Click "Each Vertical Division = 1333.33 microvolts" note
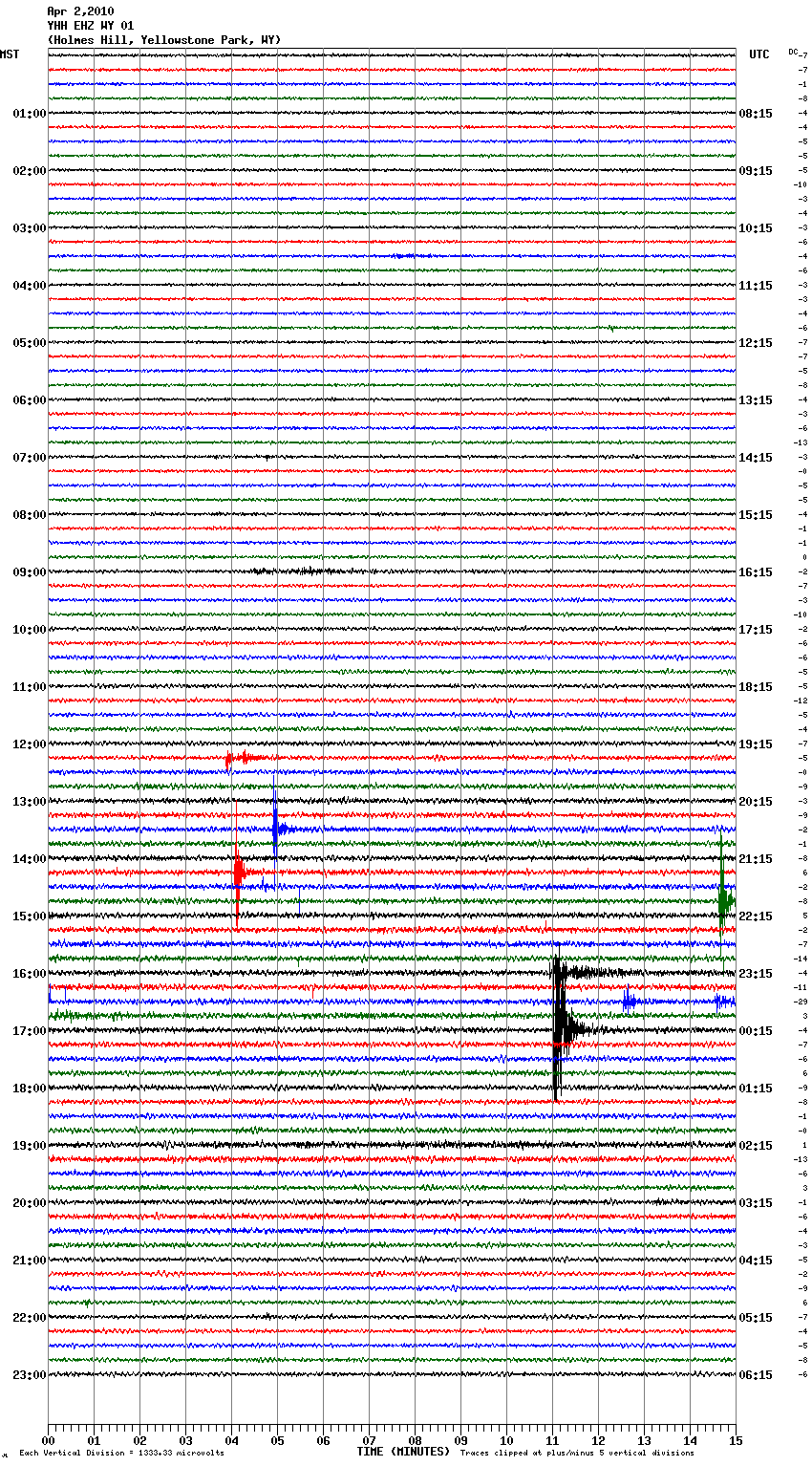The image size is (812, 1466). pyautogui.click(x=121, y=1454)
